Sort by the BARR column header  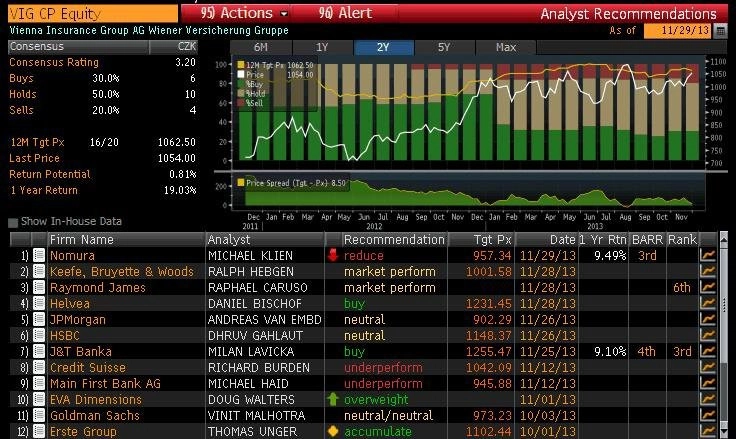point(647,240)
